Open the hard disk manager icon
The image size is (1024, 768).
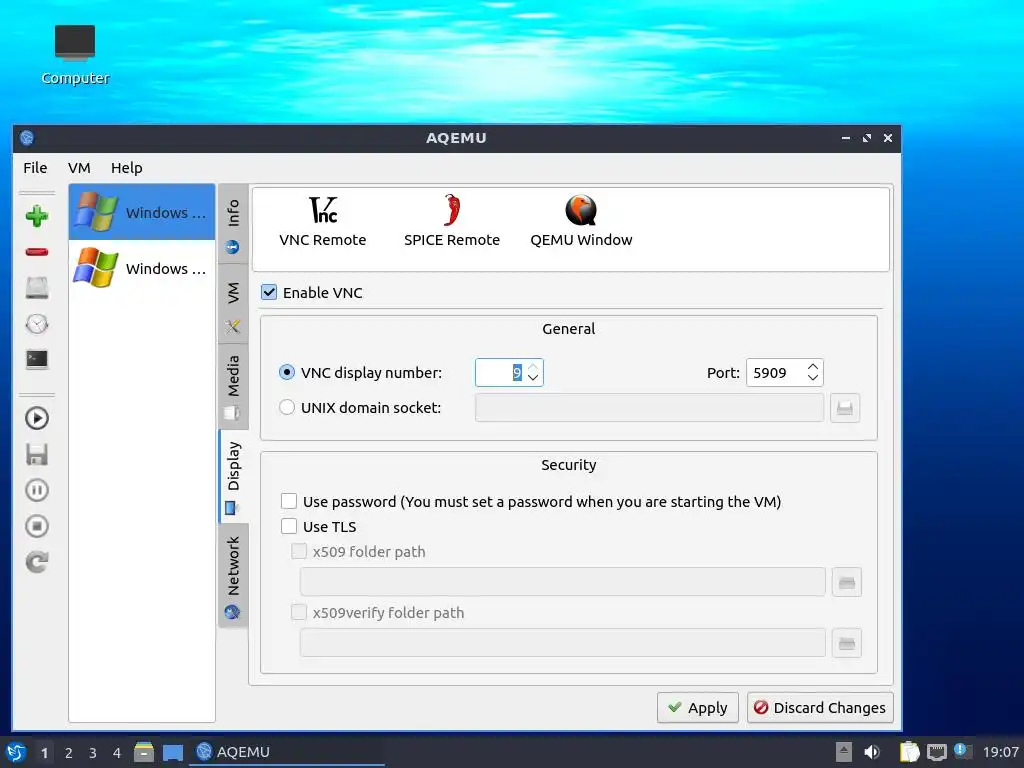pyautogui.click(x=37, y=288)
